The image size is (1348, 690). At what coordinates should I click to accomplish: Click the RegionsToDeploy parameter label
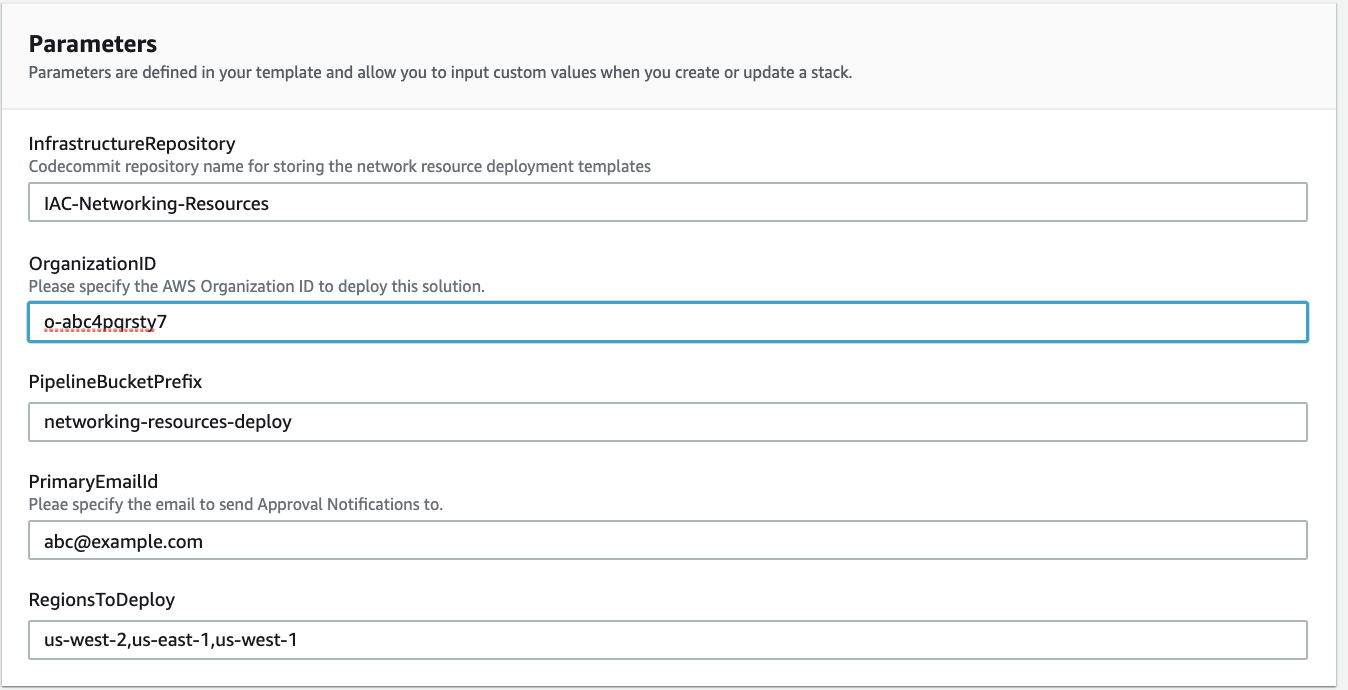[101, 599]
